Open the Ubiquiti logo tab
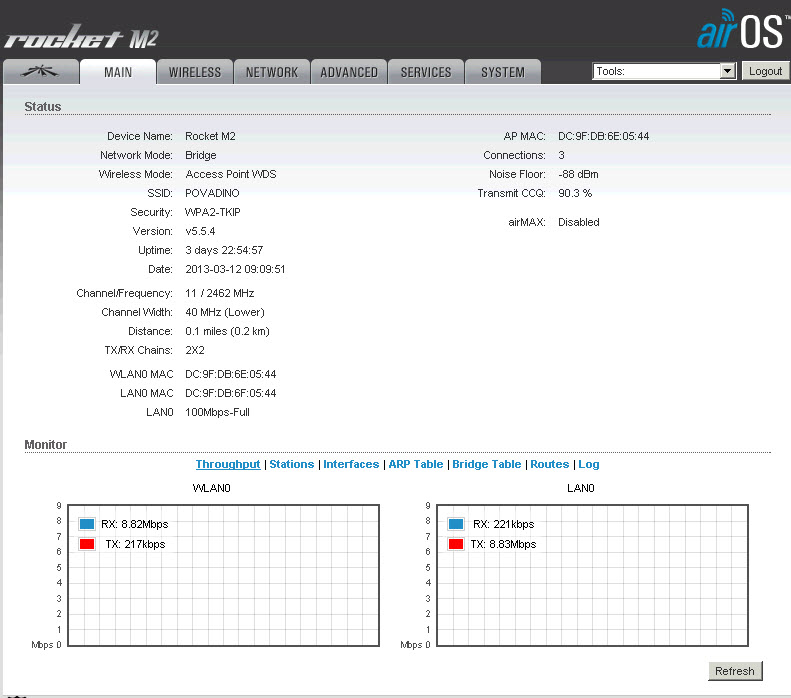The height and width of the screenshot is (698, 791). pyautogui.click(x=40, y=72)
